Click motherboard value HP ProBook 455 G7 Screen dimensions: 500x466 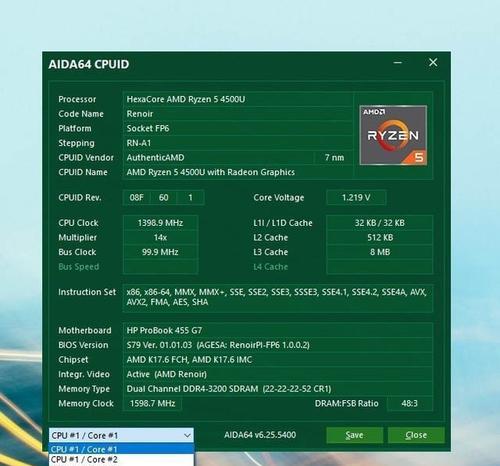(x=164, y=331)
